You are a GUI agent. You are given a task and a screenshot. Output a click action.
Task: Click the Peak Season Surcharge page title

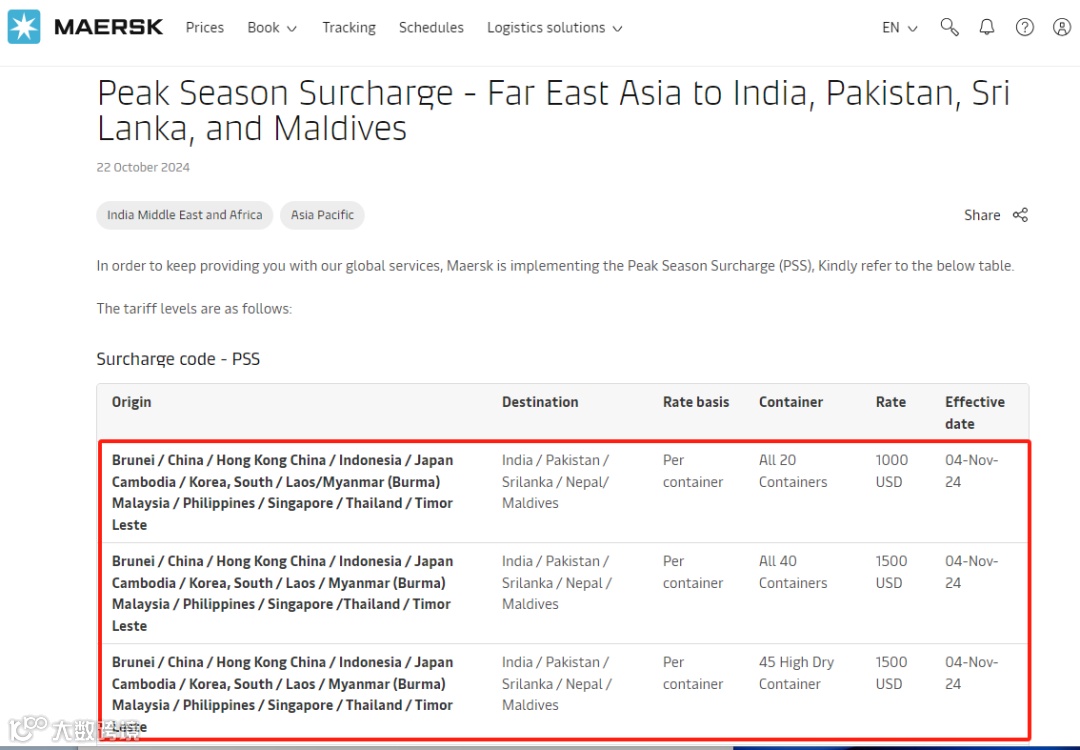point(553,110)
